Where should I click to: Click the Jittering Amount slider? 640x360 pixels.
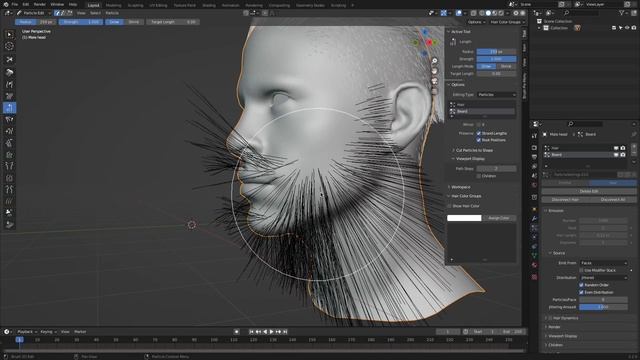pyautogui.click(x=603, y=307)
